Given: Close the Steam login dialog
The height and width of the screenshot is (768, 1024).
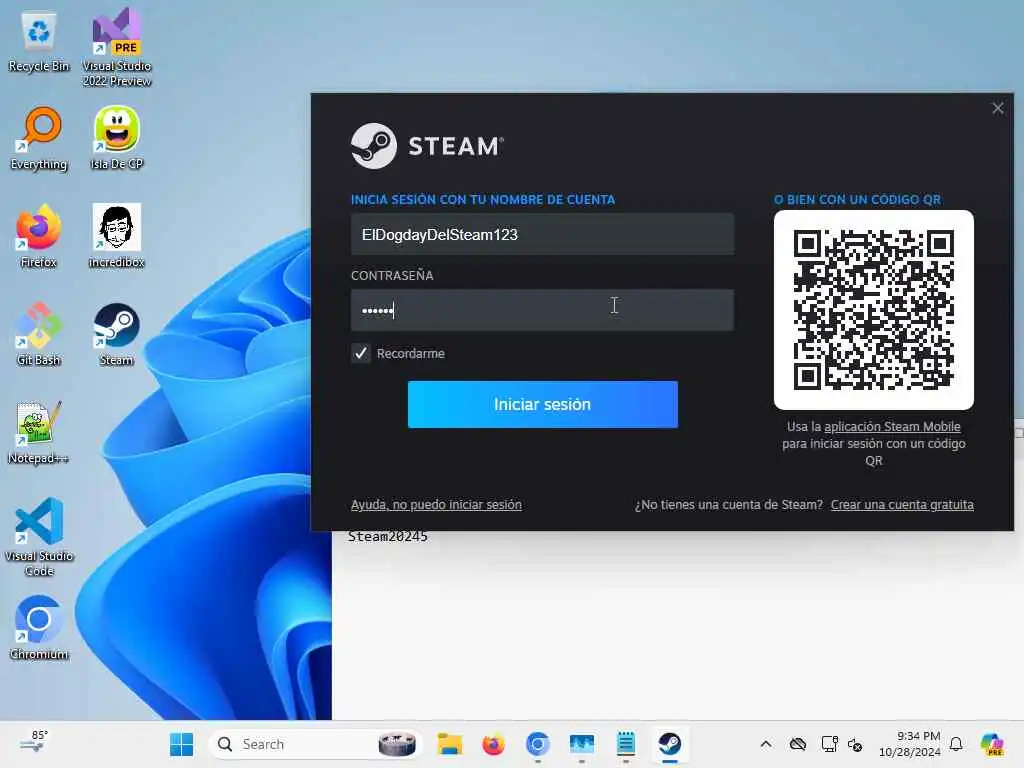Looking at the screenshot, I should tap(997, 108).
